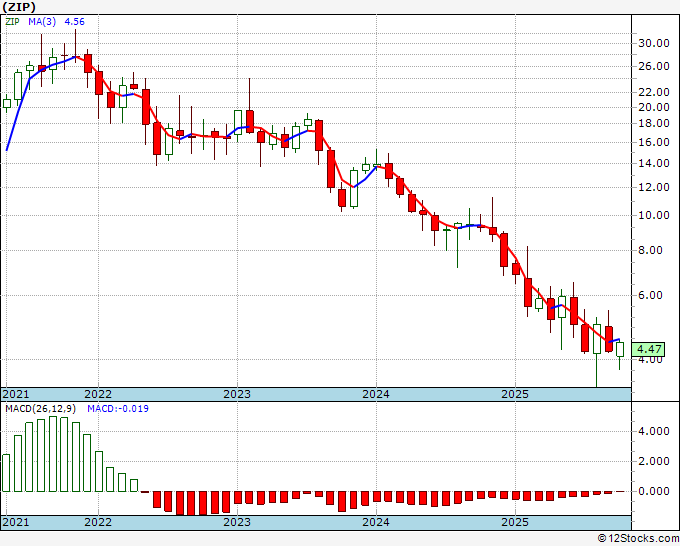This screenshot has width=680, height=546.
Task: Click 2025 on the MACD panel time axis
Action: (x=515, y=522)
